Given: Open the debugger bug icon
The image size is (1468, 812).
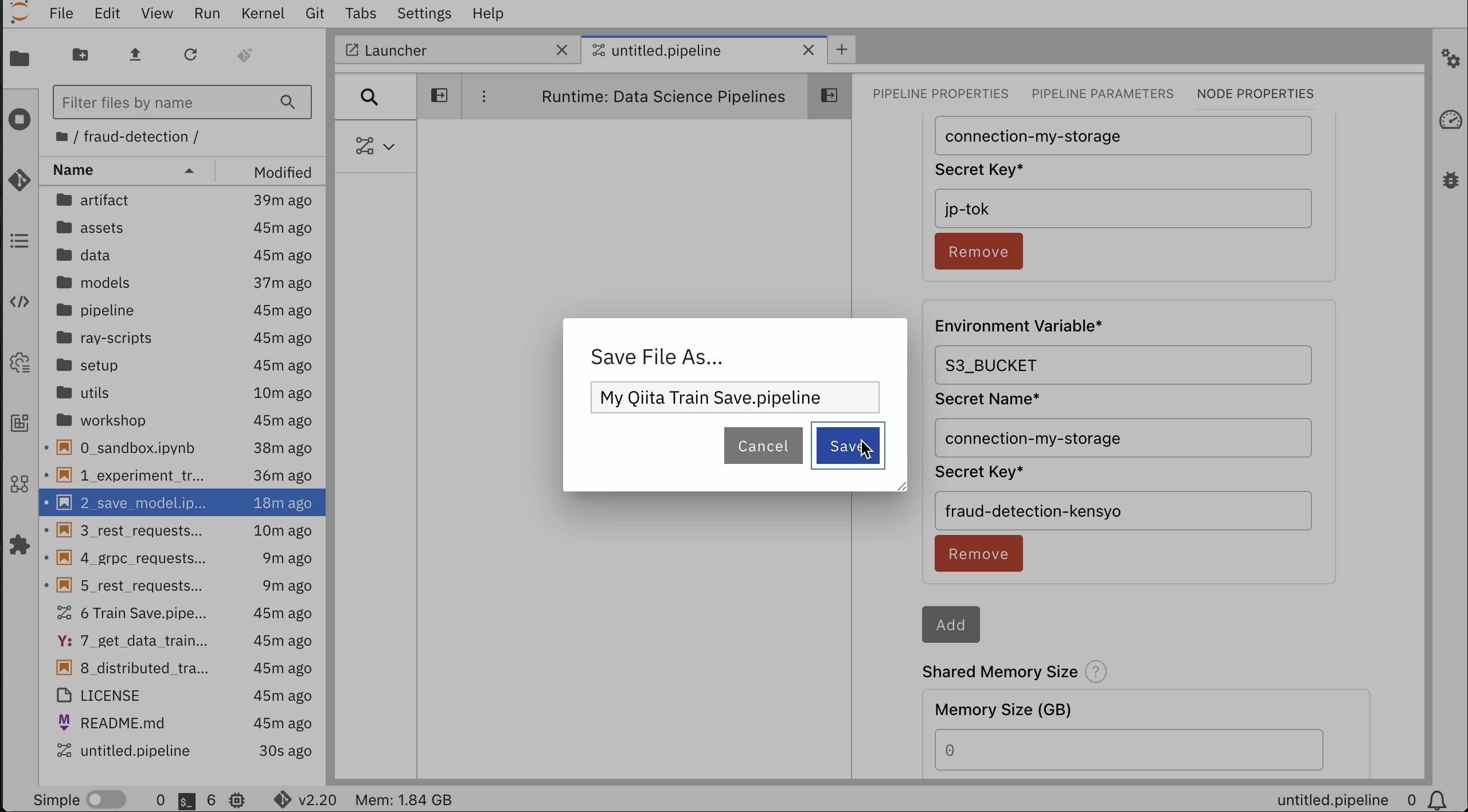Looking at the screenshot, I should tap(1451, 180).
